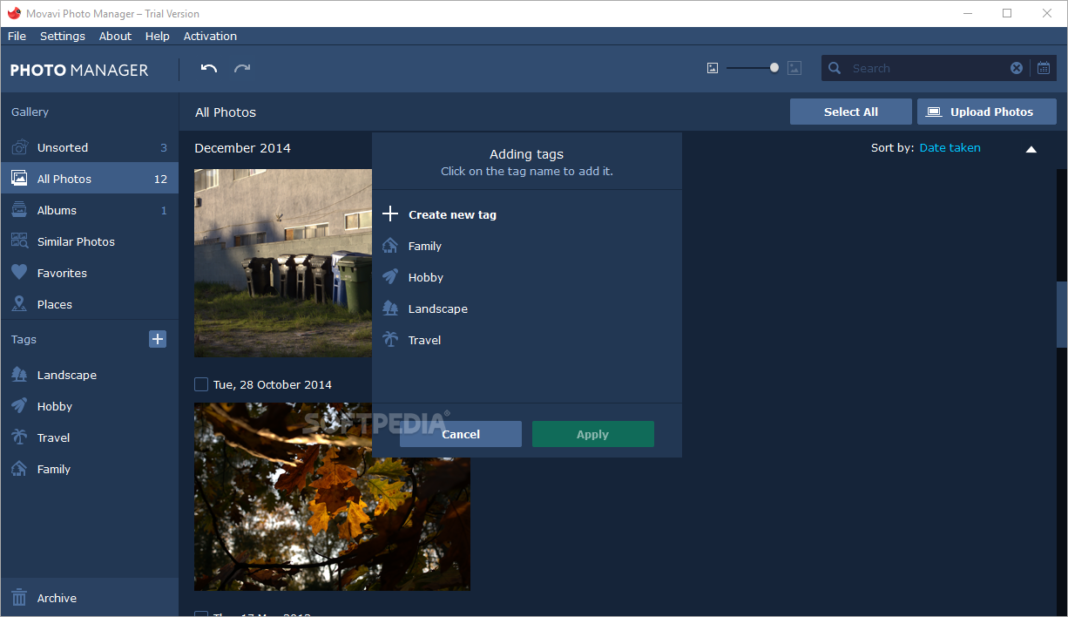Change the Date taken sort option
Screen dimensions: 1068x617
click(949, 147)
